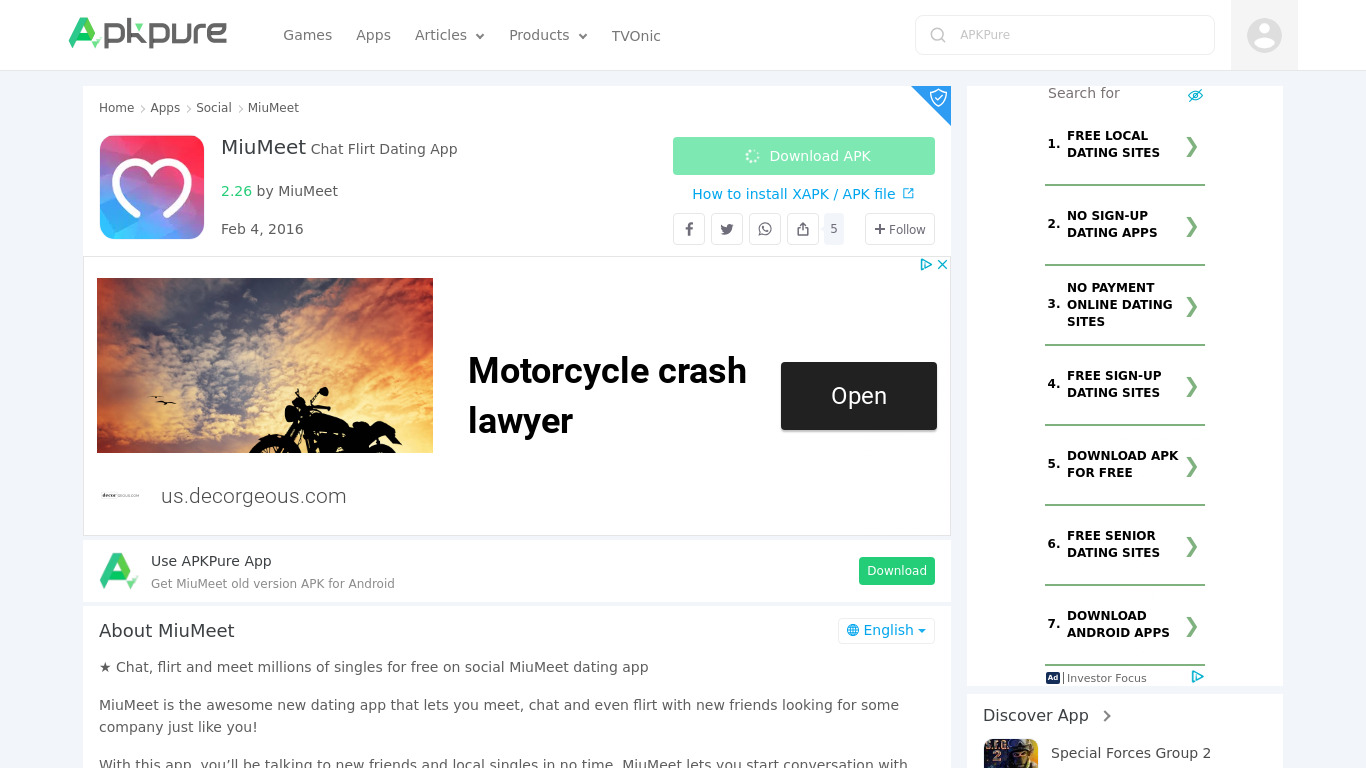1366x768 pixels.
Task: Share MiuMeet via WhatsApp
Action: tap(765, 229)
